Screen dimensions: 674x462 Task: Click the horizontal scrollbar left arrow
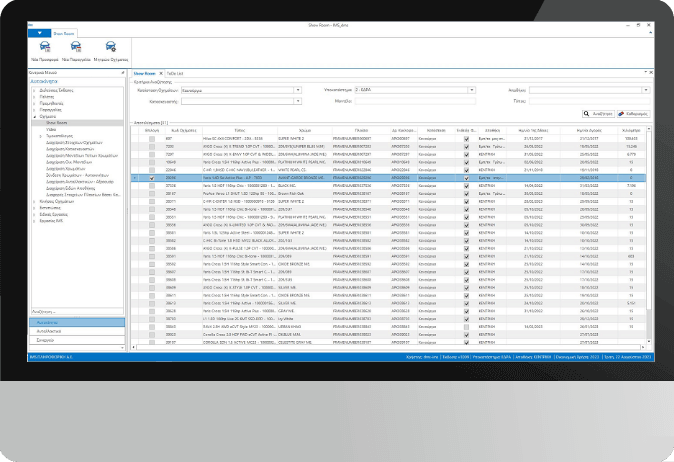[134, 347]
